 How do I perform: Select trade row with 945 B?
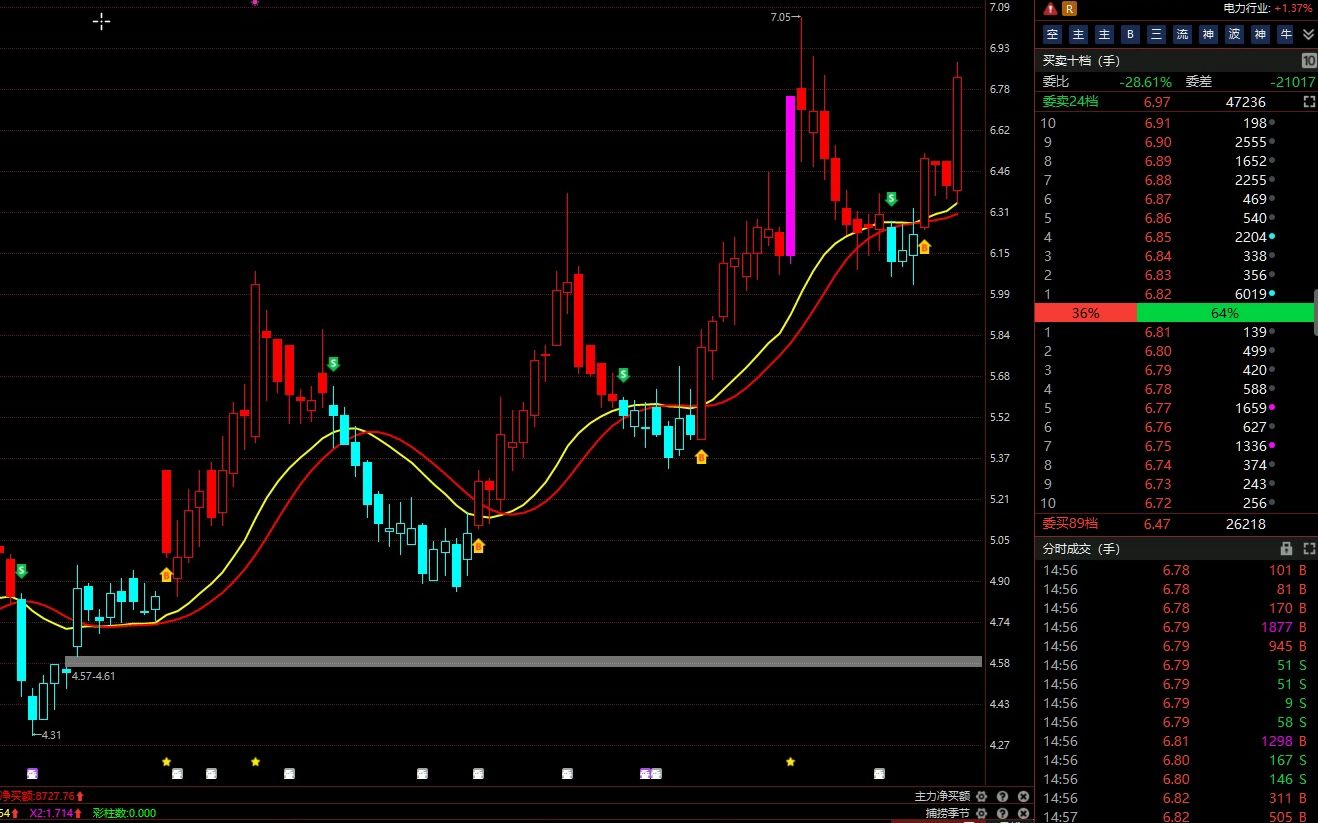pos(1175,646)
